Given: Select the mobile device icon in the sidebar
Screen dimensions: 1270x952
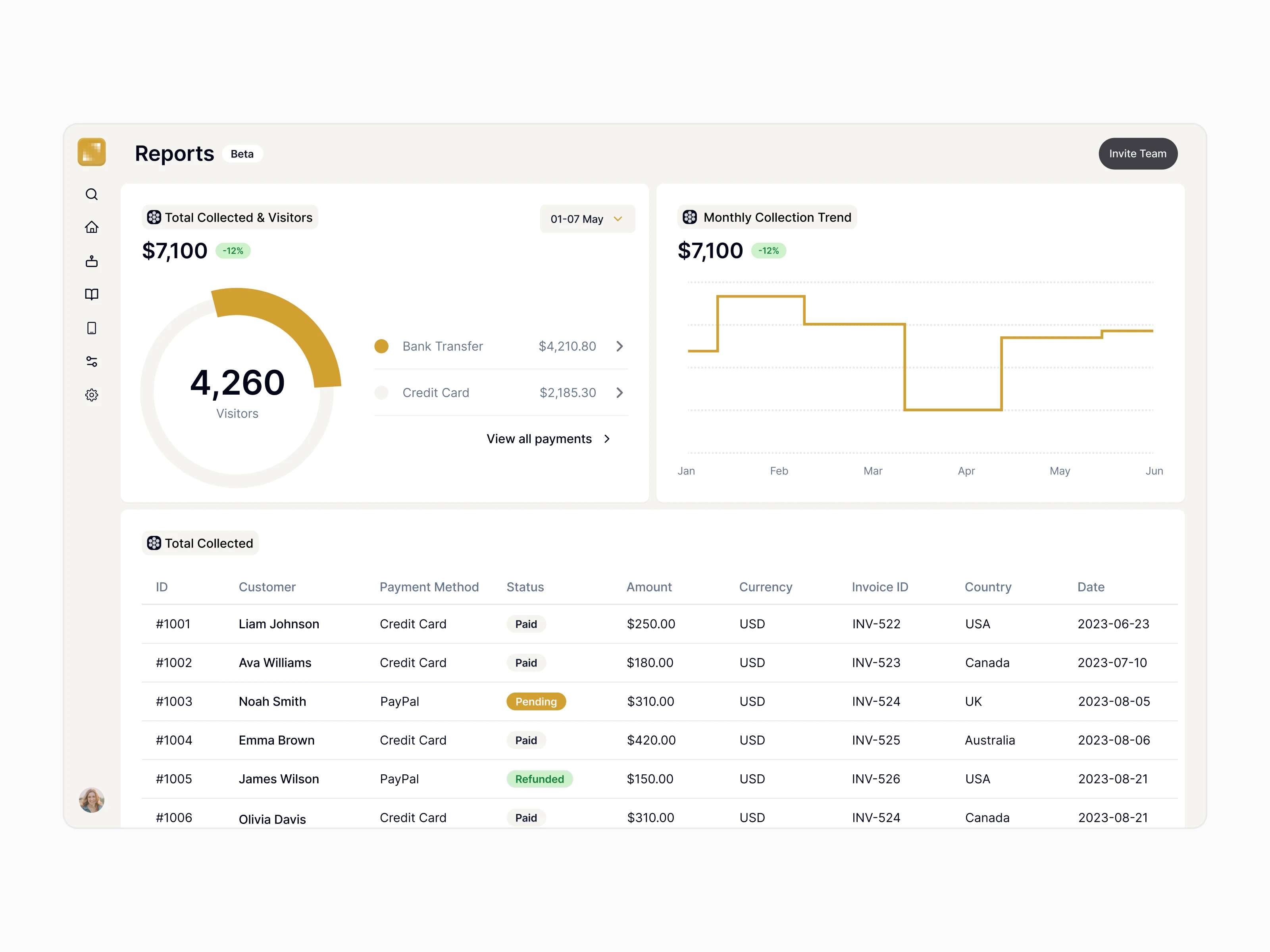Looking at the screenshot, I should [x=91, y=328].
